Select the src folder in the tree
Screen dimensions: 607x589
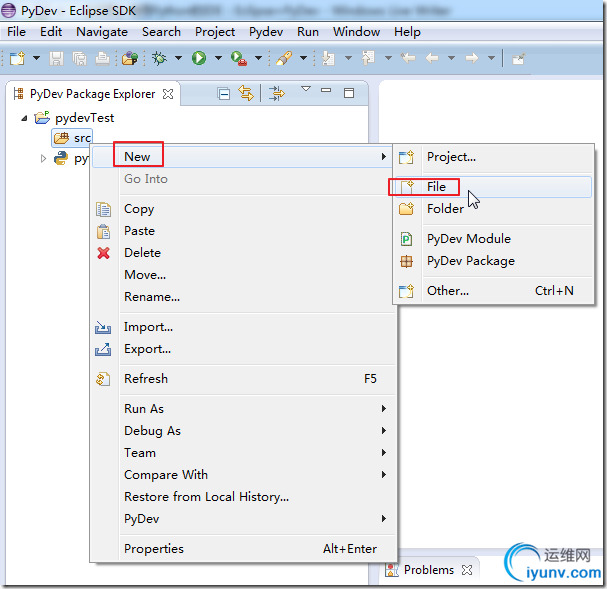[72, 138]
